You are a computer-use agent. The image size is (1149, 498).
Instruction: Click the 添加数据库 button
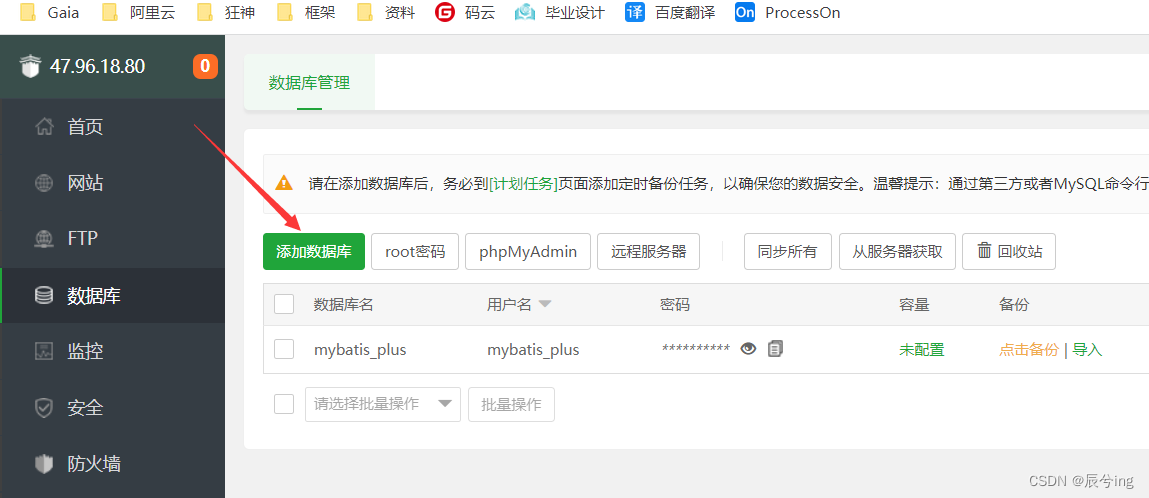point(314,252)
